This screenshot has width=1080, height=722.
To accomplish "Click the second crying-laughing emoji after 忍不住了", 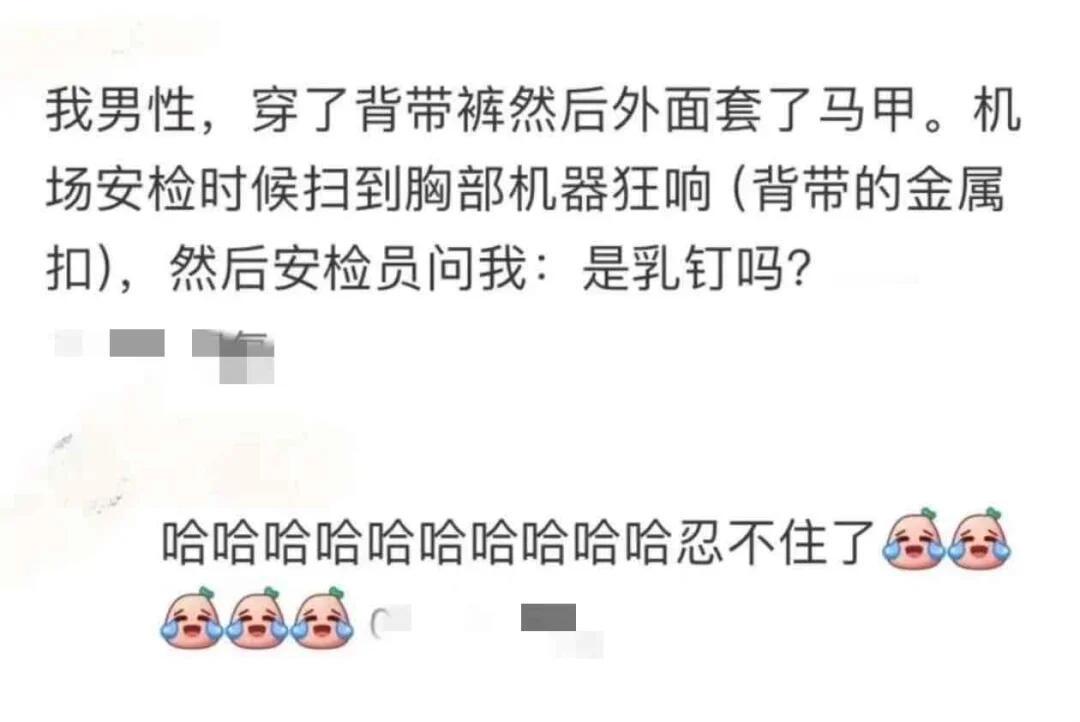I will point(978,539).
